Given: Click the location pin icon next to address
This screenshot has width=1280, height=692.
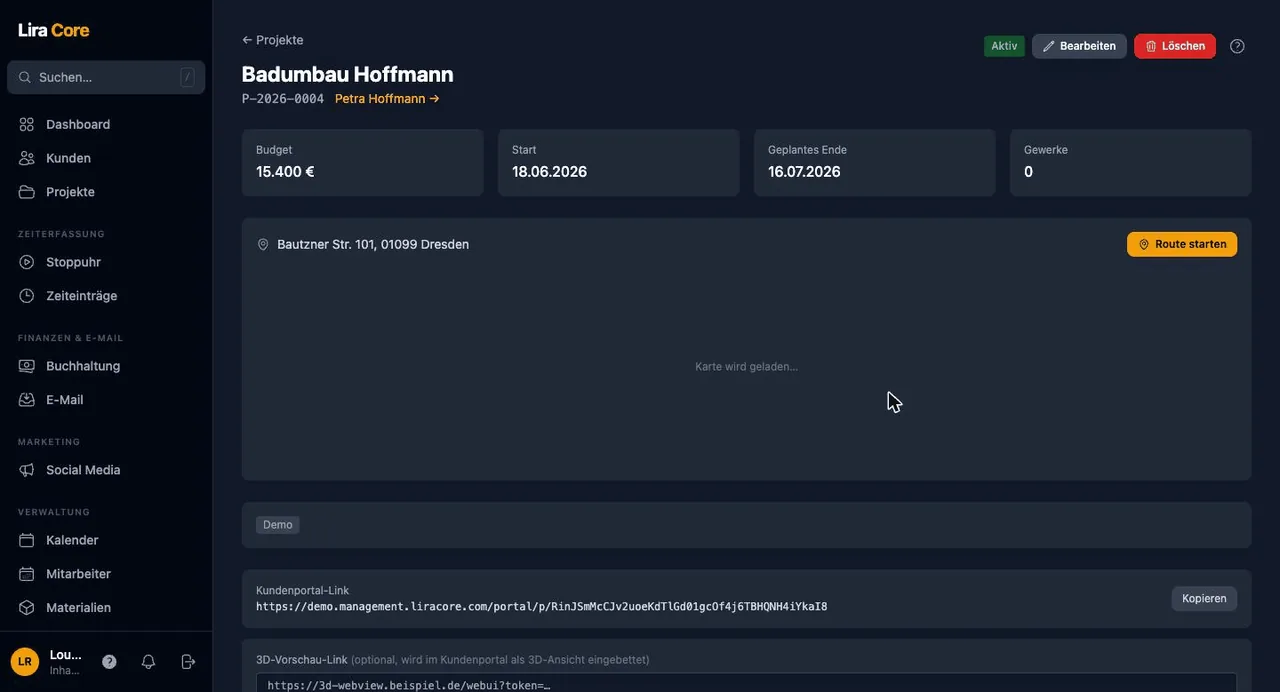Looking at the screenshot, I should [x=263, y=244].
